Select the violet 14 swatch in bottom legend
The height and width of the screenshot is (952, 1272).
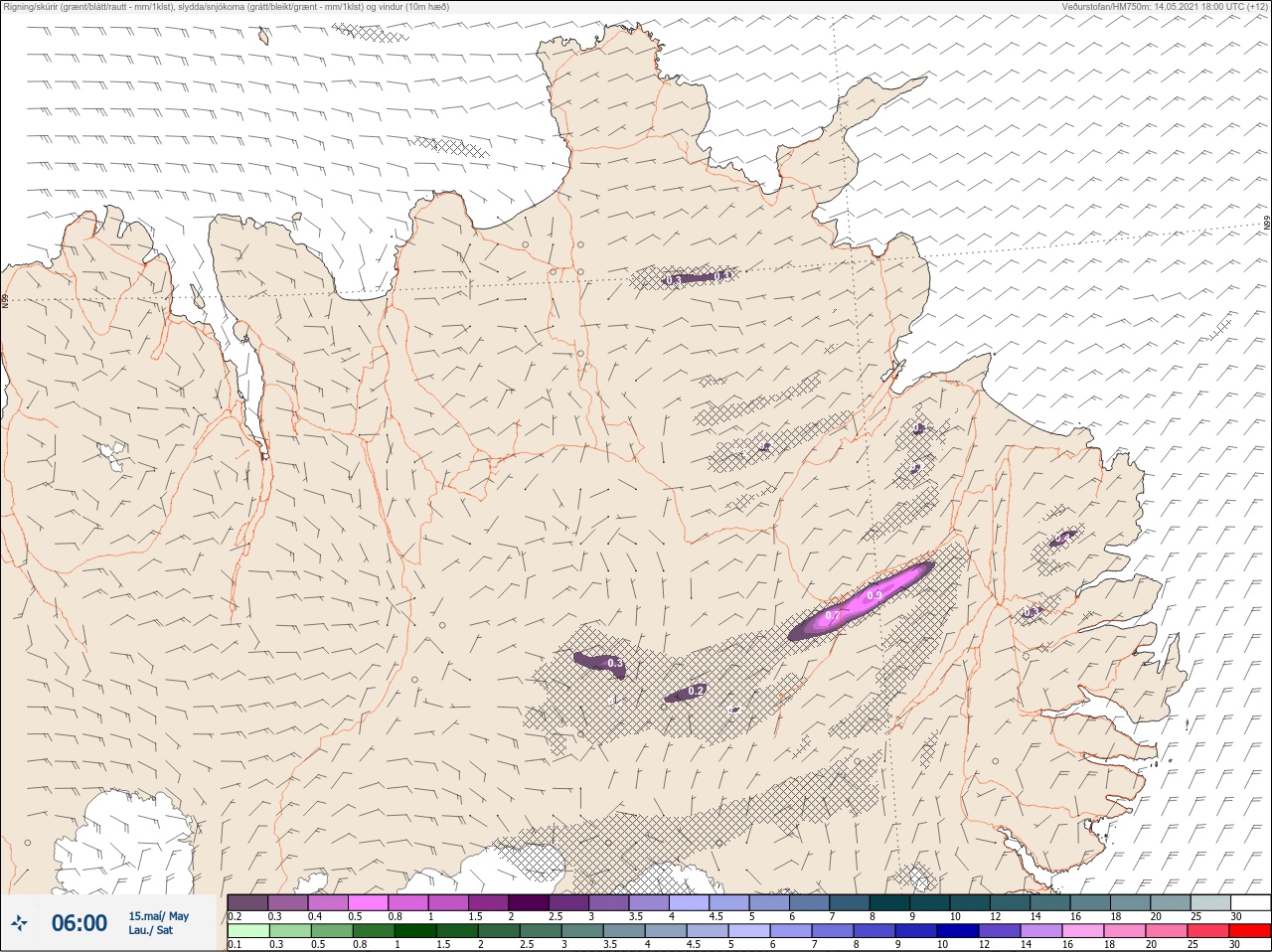(x=1039, y=931)
